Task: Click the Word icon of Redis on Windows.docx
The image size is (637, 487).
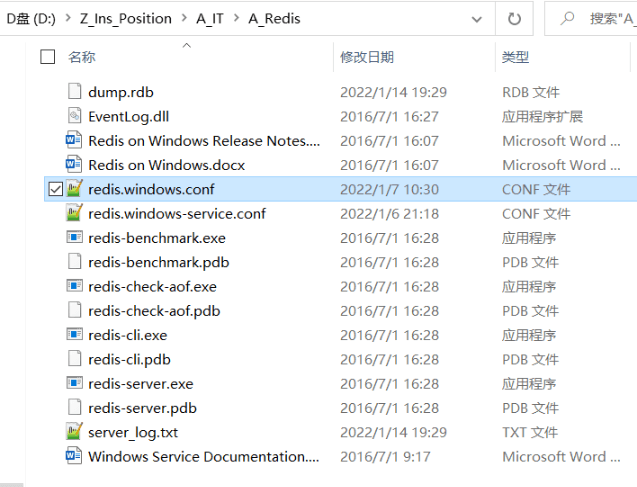Action: [x=74, y=164]
